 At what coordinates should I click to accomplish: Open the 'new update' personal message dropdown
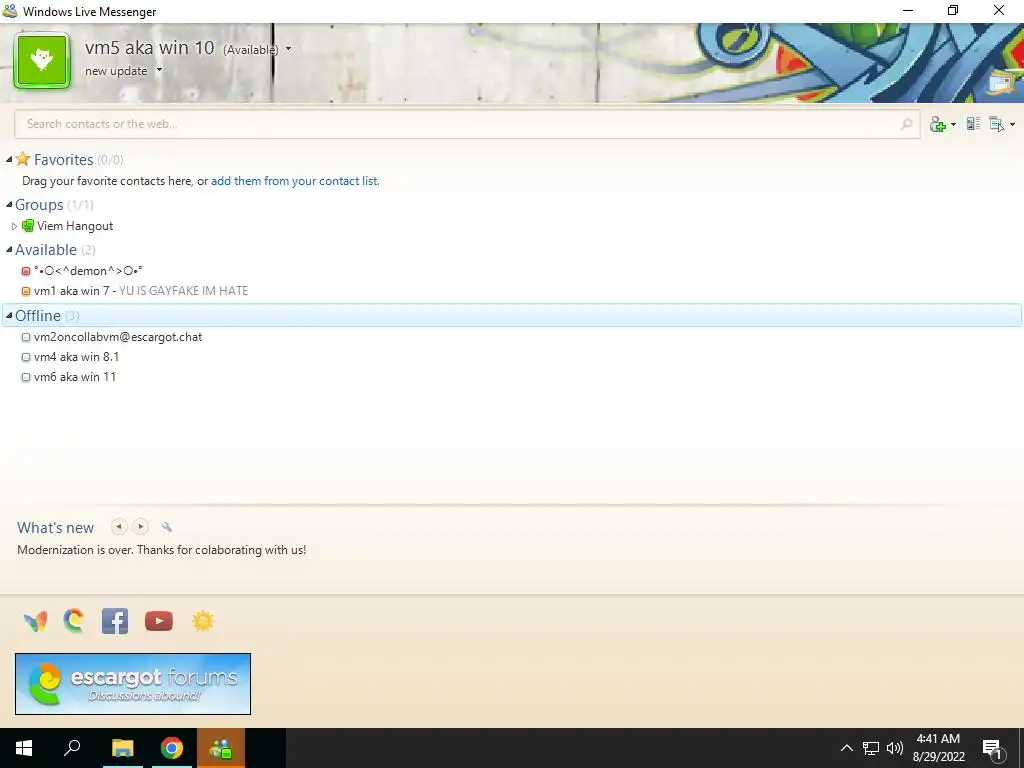pos(159,71)
